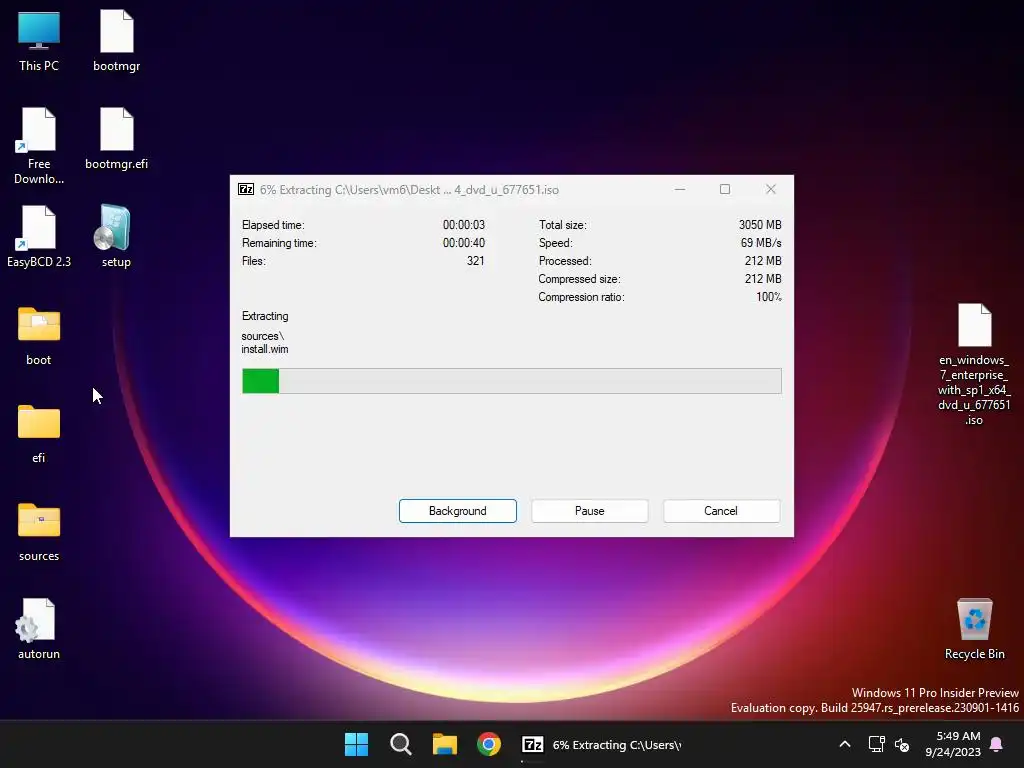Close the 7-Zip extracting dialog

tap(771, 189)
